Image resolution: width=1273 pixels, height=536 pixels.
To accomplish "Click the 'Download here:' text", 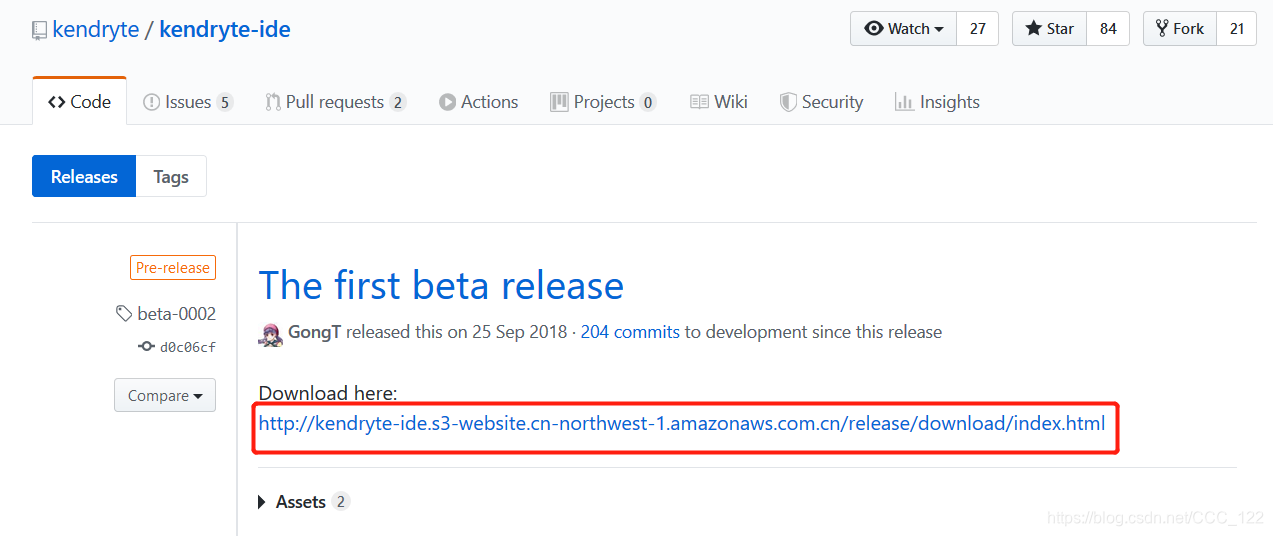I will (x=328, y=393).
